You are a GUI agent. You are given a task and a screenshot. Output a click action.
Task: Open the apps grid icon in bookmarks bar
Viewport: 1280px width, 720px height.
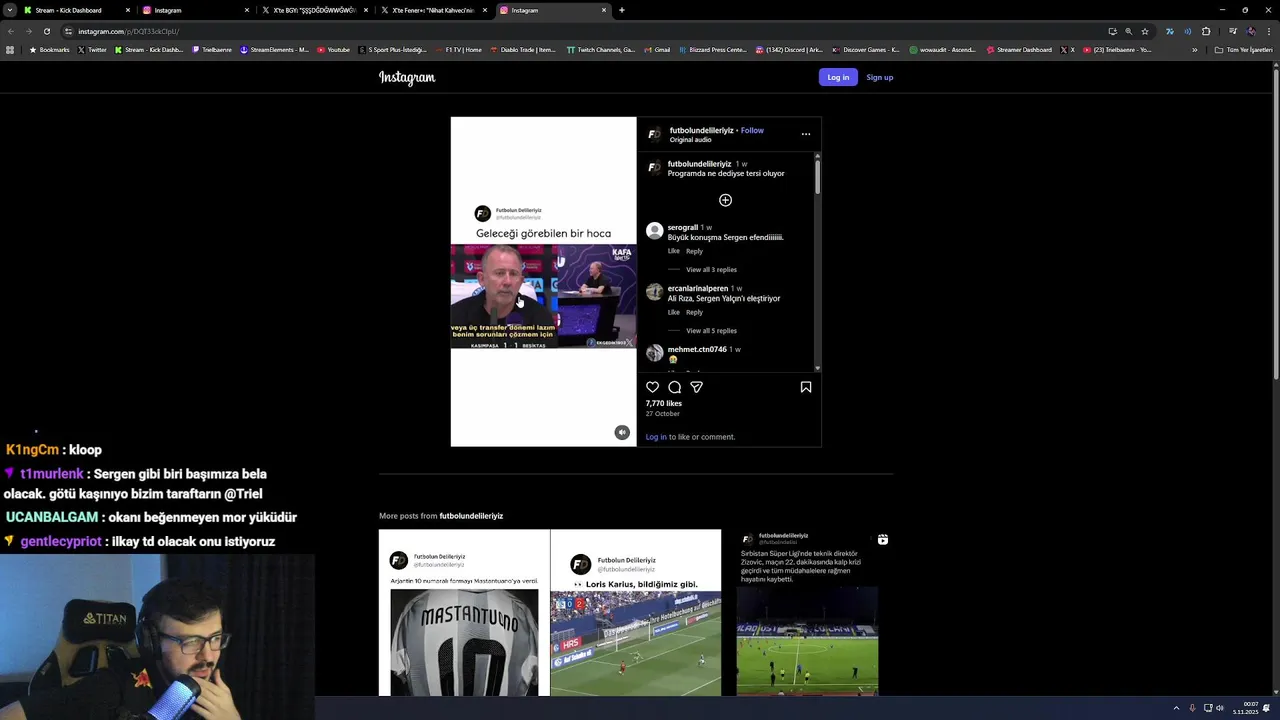11,49
